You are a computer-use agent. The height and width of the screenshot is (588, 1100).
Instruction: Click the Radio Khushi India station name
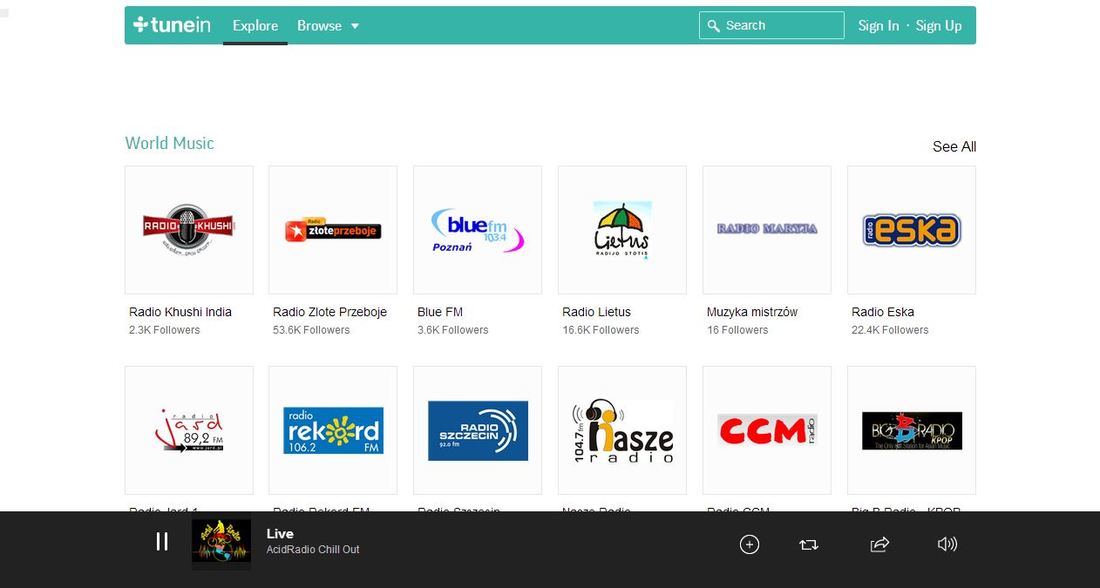[180, 312]
